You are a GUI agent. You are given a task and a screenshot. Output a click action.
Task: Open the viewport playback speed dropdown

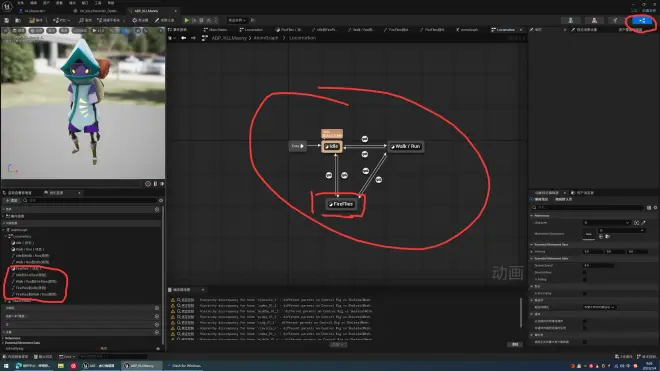(98, 31)
